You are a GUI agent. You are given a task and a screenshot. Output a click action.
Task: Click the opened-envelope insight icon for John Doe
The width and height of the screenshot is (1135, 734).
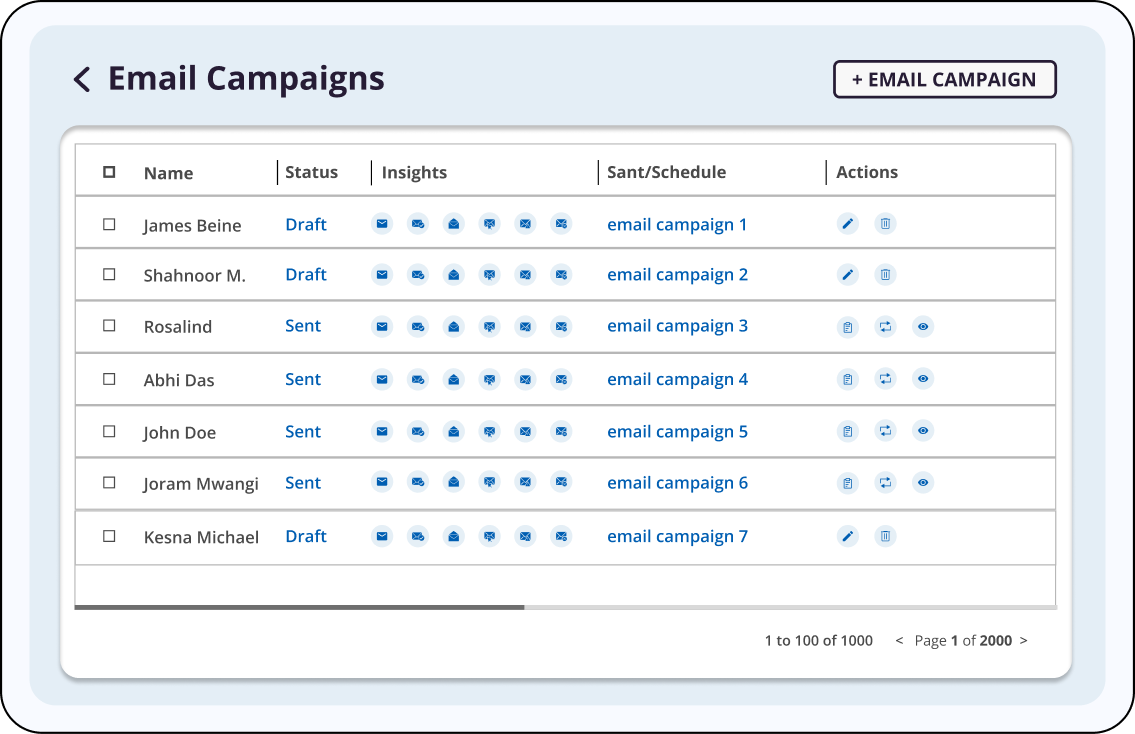click(454, 432)
